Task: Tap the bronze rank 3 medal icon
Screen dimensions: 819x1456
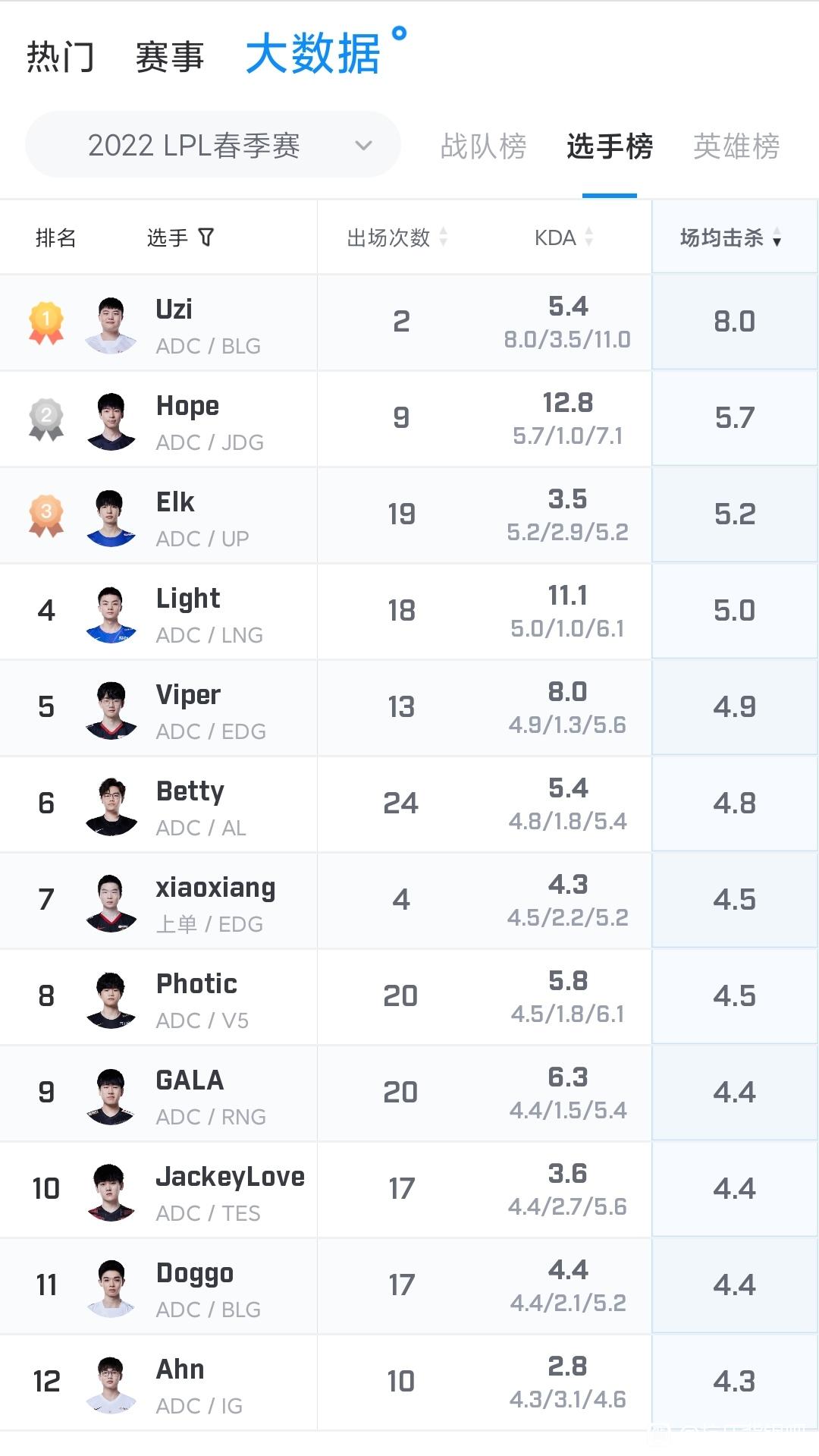Action: tap(46, 515)
